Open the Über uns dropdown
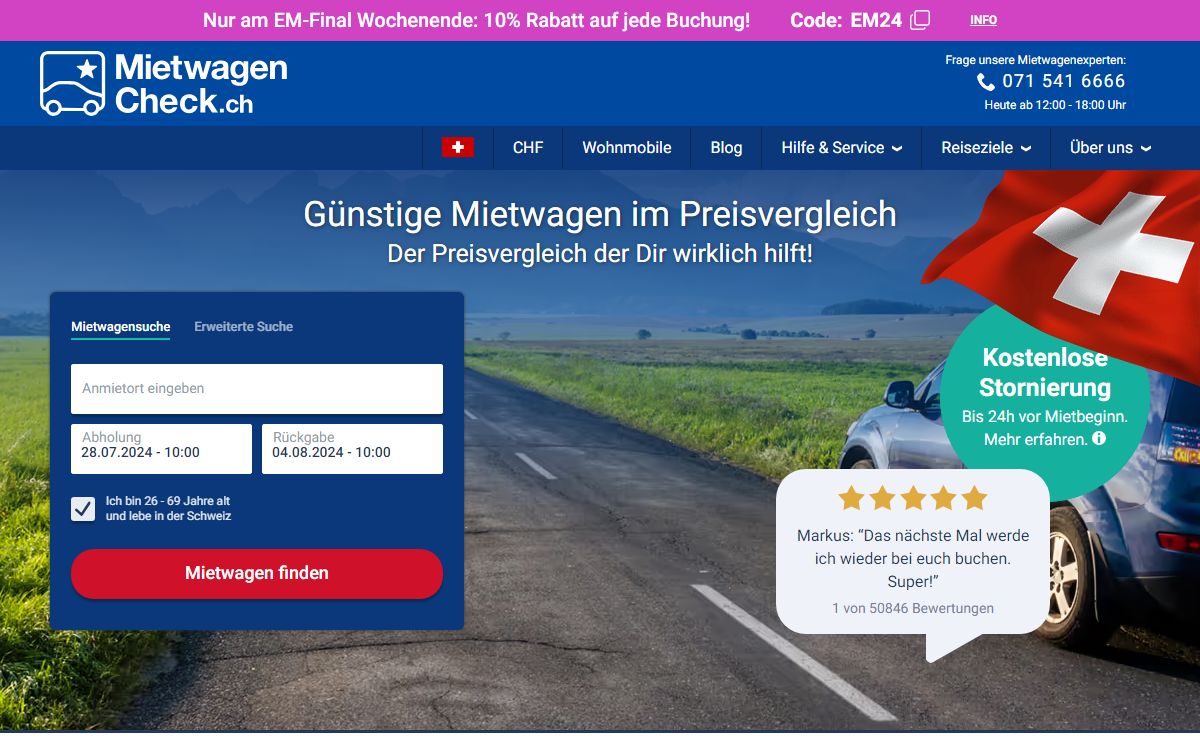 [1110, 148]
